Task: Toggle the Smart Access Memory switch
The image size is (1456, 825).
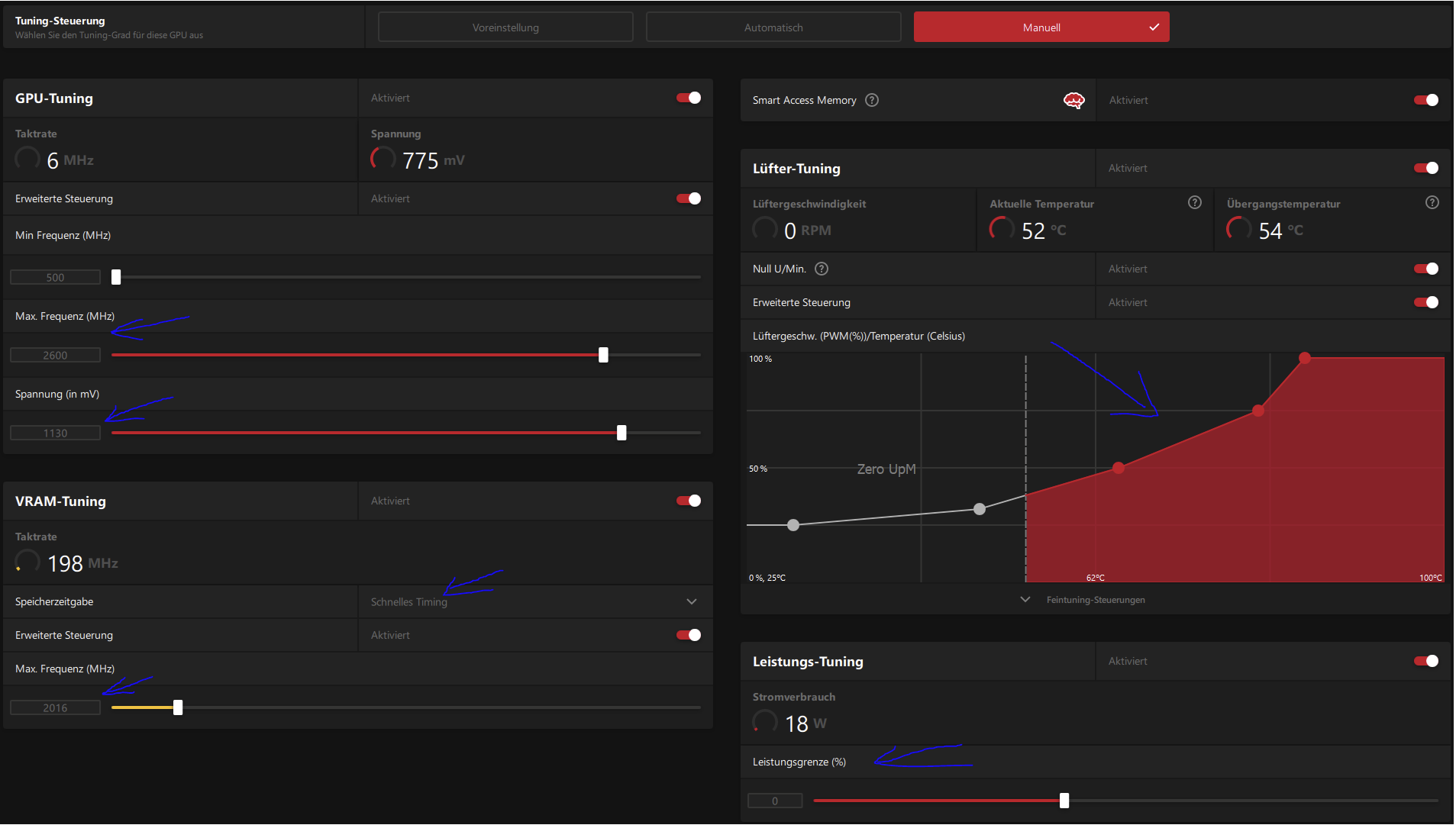Action: (x=1426, y=100)
